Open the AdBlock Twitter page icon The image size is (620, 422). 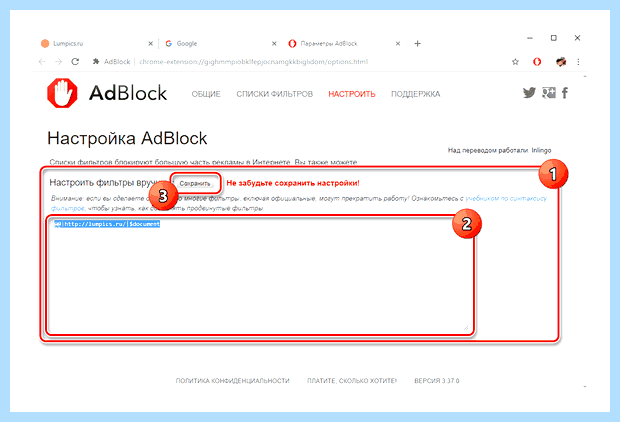tap(529, 93)
